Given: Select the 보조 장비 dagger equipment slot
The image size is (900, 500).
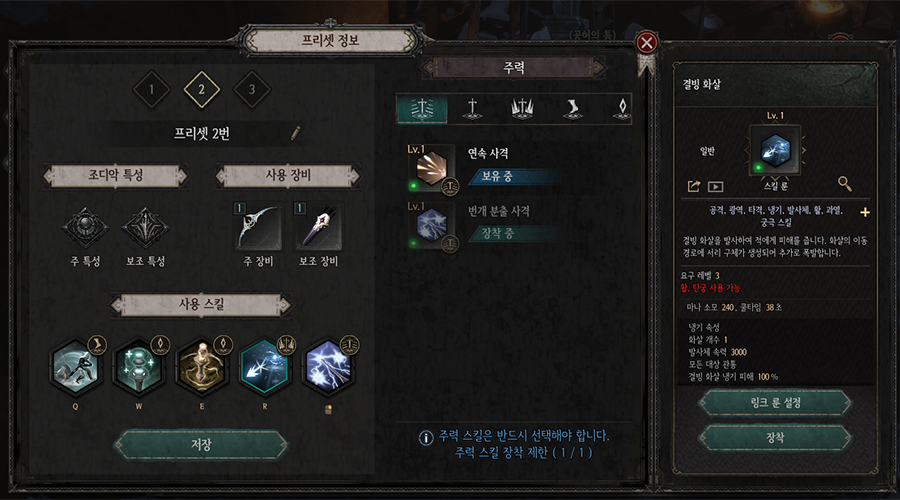Looking at the screenshot, I should (x=319, y=226).
